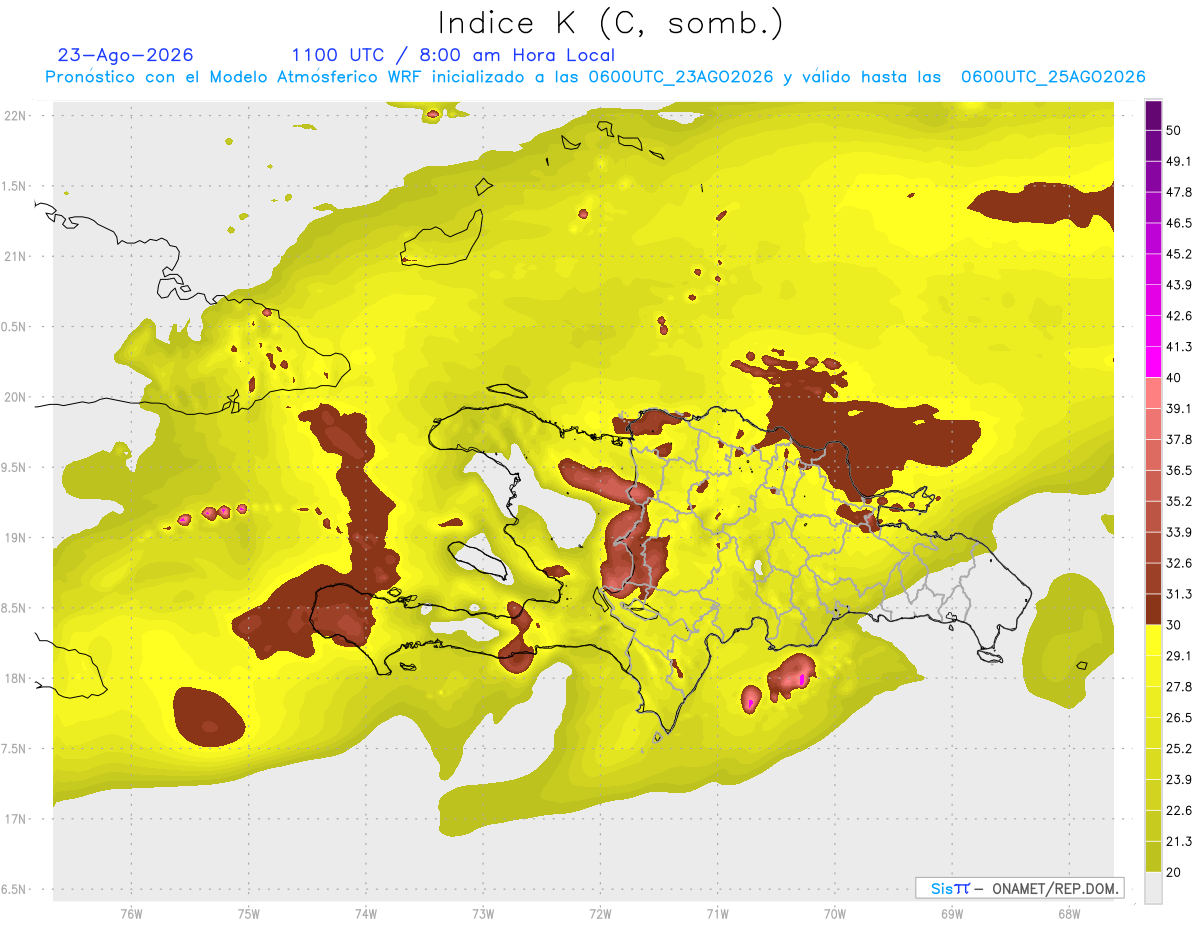Screen dimensions: 1200x927
Task: Click the "68W" longitude label
Action: [x=1069, y=913]
